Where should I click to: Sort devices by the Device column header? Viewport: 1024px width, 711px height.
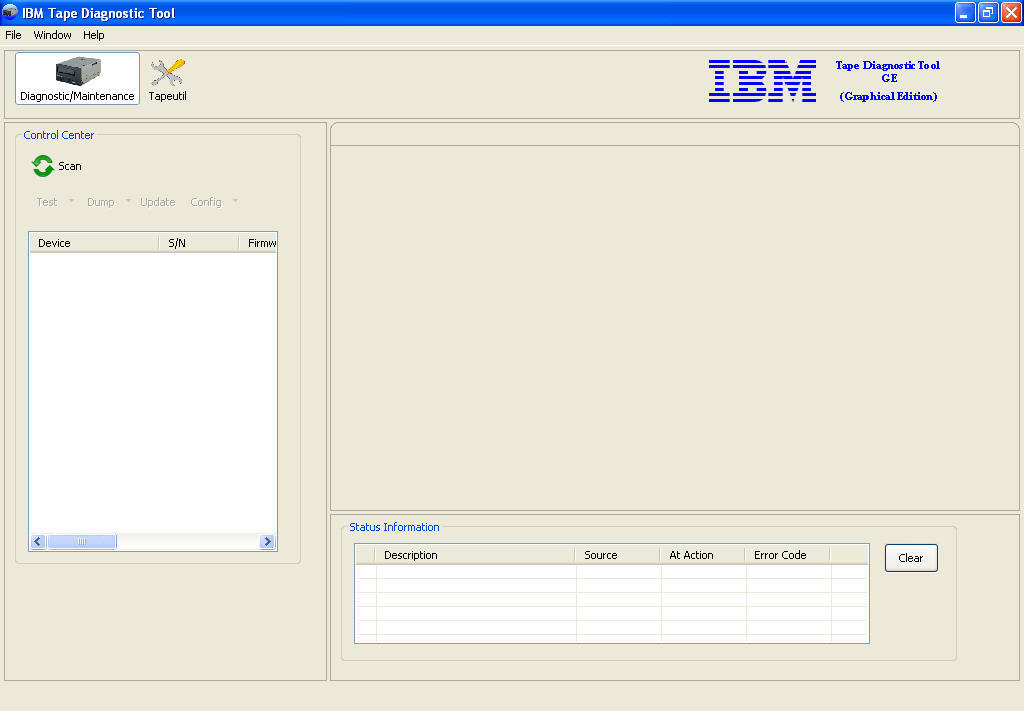click(x=93, y=242)
